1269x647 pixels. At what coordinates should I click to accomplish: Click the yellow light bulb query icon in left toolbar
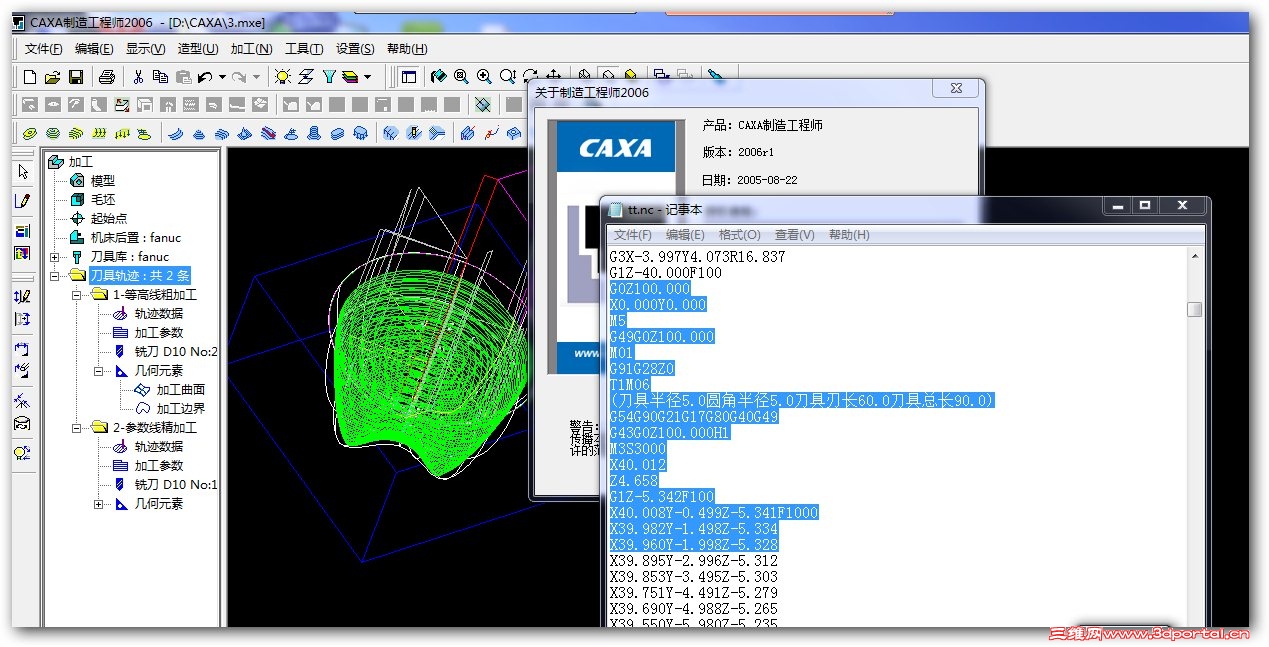[22, 452]
